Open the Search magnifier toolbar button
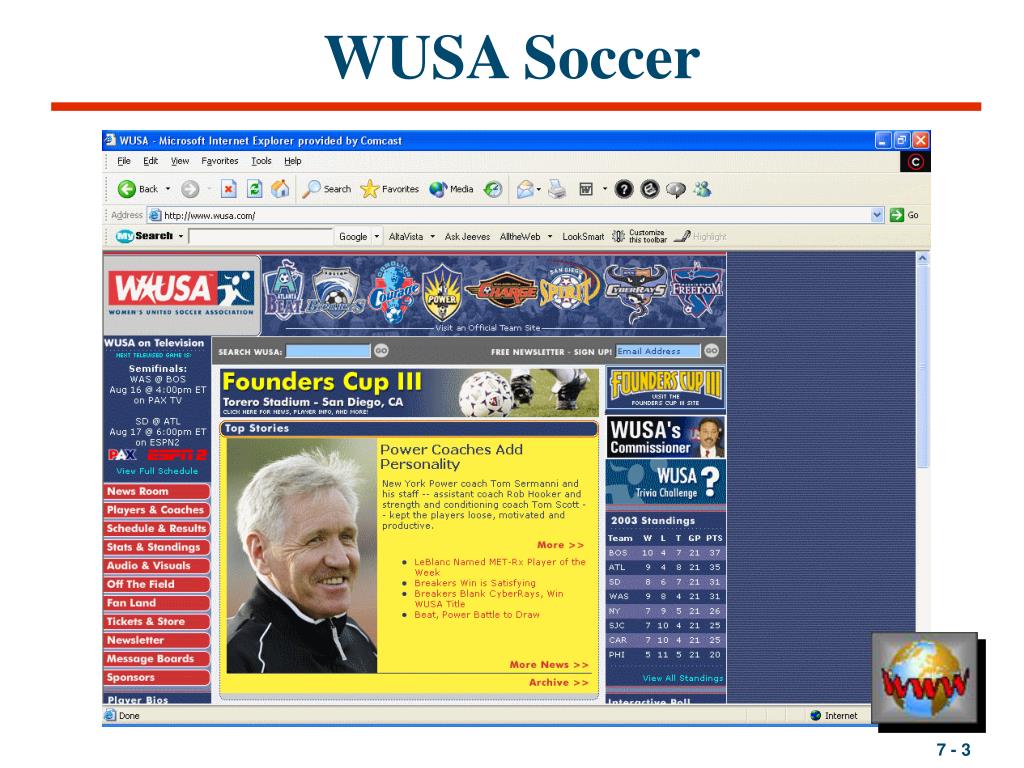Screen dimensions: 1024x768 point(327,189)
